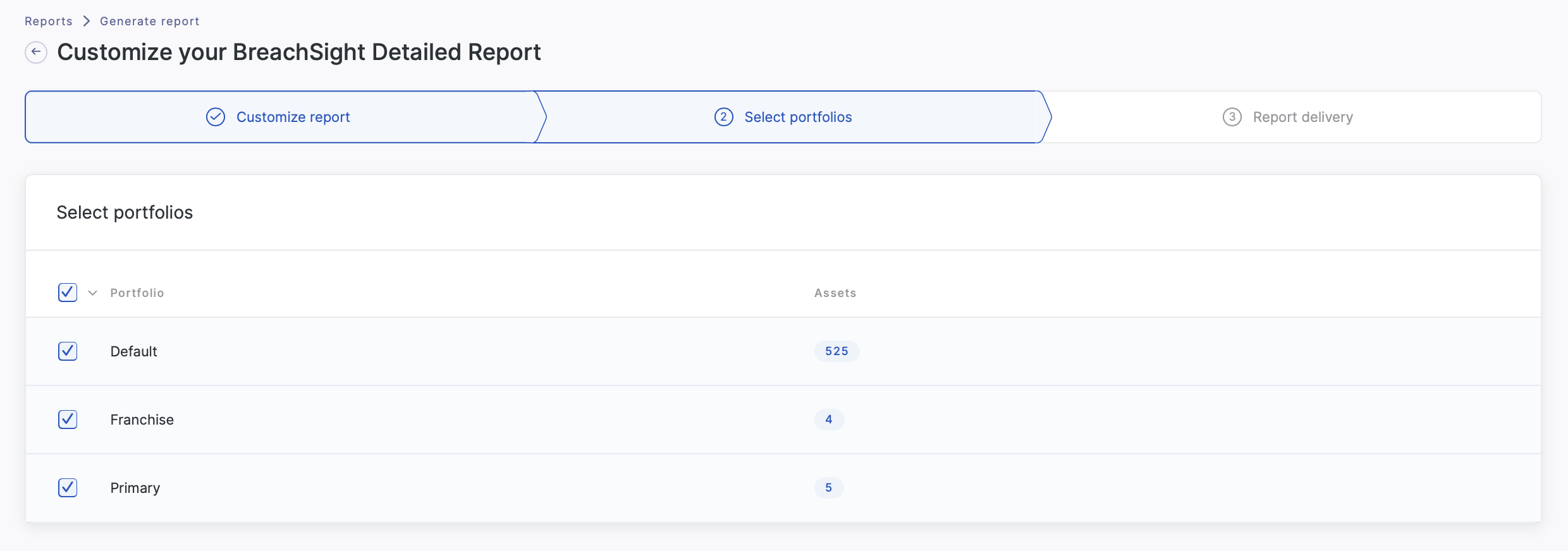The image size is (1568, 551).
Task: Click the 525 assets badge
Action: [836, 351]
